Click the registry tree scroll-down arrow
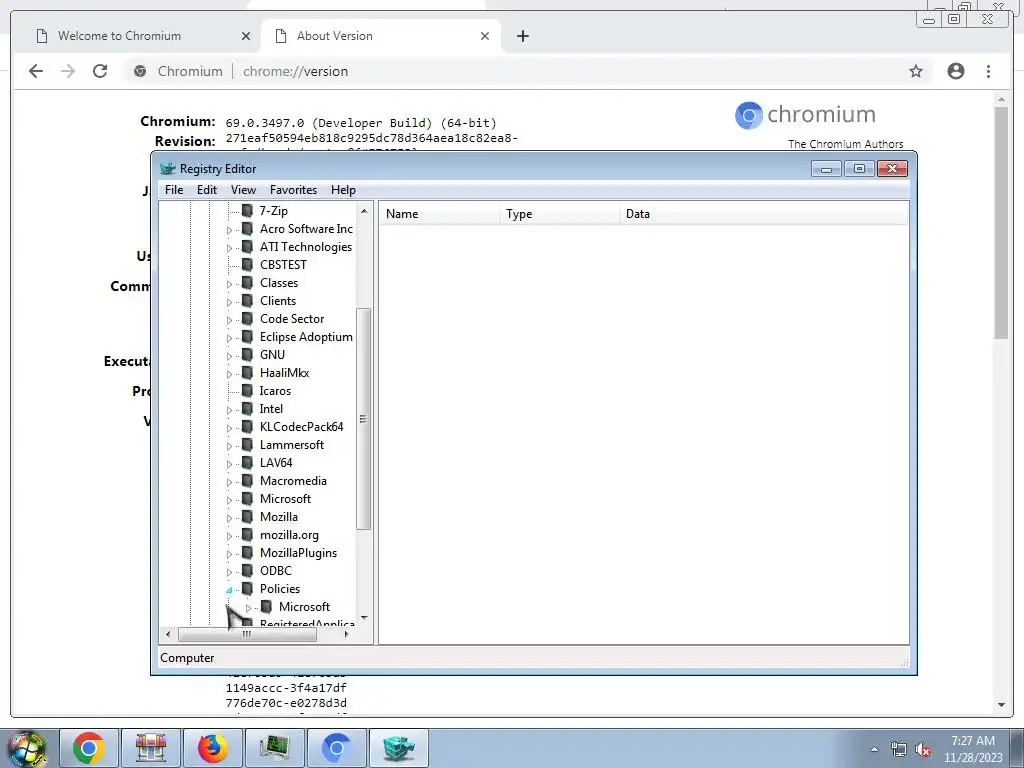The height and width of the screenshot is (768, 1024). coord(364,617)
